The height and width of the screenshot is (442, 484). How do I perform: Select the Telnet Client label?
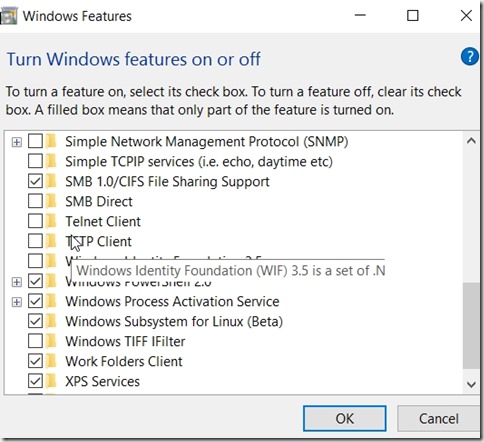tap(103, 221)
